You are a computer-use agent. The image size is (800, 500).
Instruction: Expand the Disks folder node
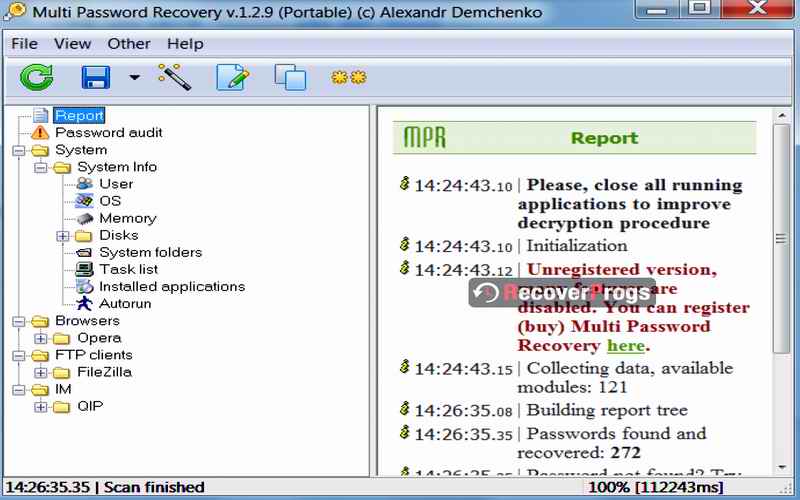point(63,236)
